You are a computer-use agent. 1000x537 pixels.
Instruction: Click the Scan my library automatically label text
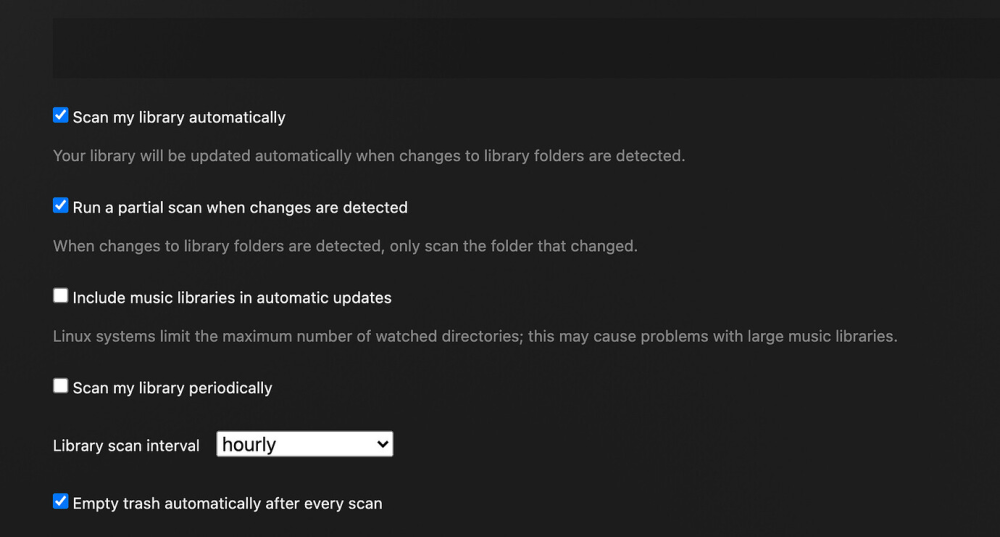tap(179, 117)
